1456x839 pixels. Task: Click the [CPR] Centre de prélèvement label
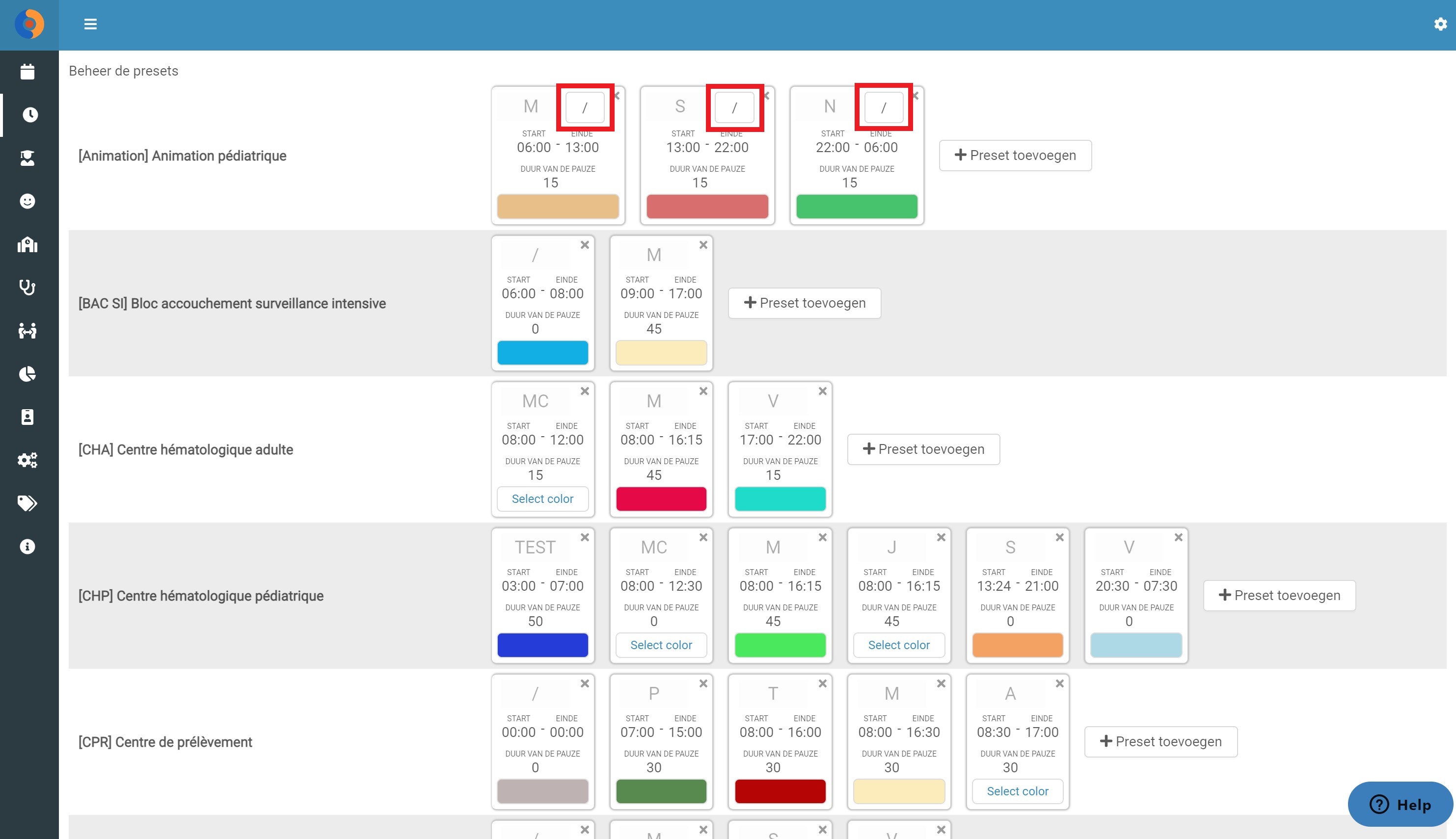(165, 742)
